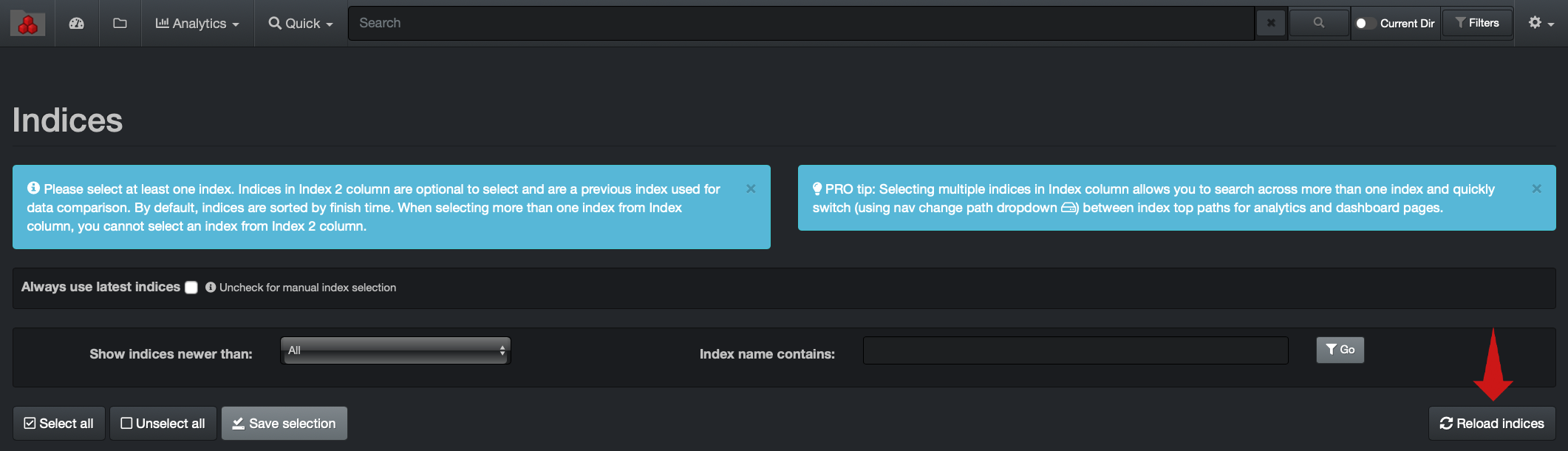
Task: Click the Reload indices button
Action: [1492, 424]
